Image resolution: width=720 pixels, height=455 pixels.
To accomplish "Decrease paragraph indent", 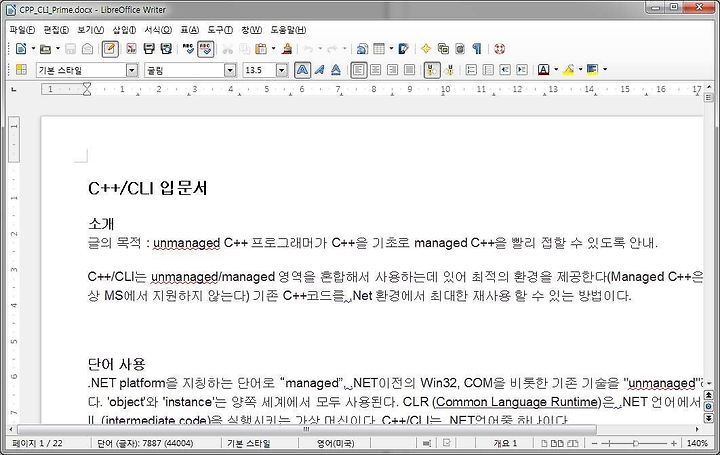I will (x=505, y=70).
